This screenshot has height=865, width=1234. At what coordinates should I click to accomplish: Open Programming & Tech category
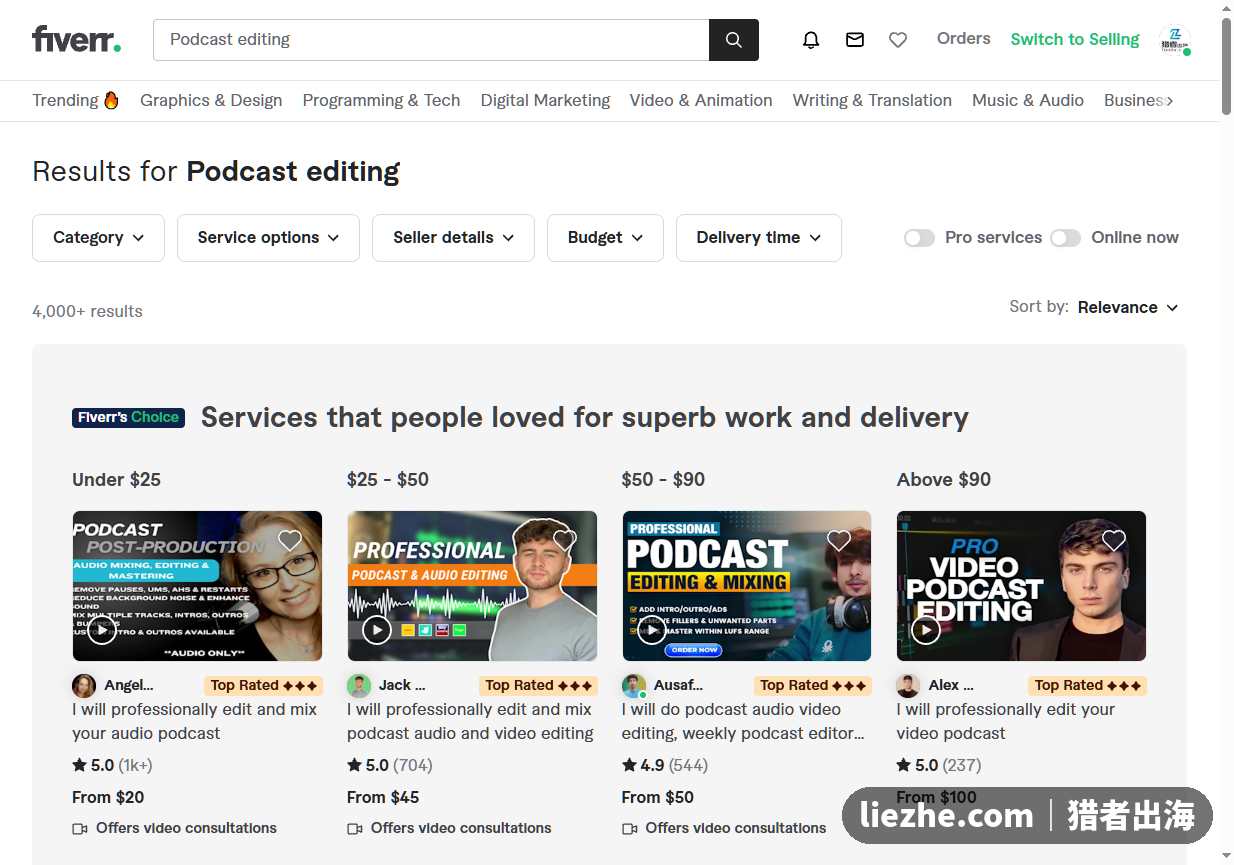[381, 100]
